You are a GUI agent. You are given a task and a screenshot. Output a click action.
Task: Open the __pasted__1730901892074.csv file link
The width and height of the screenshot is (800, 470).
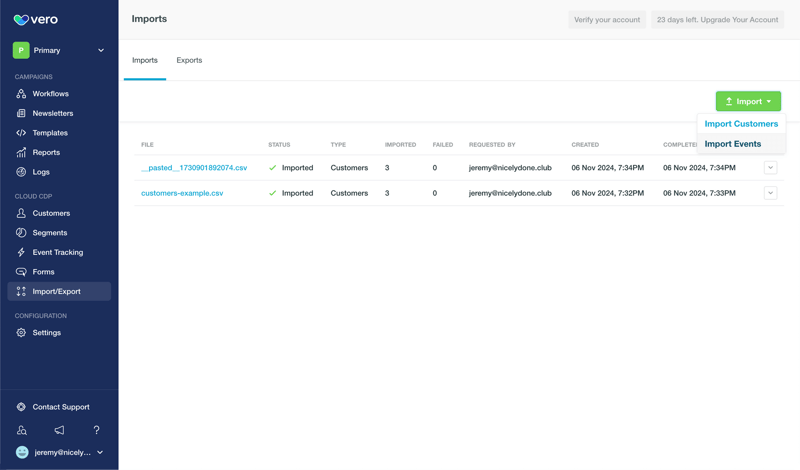click(x=194, y=168)
